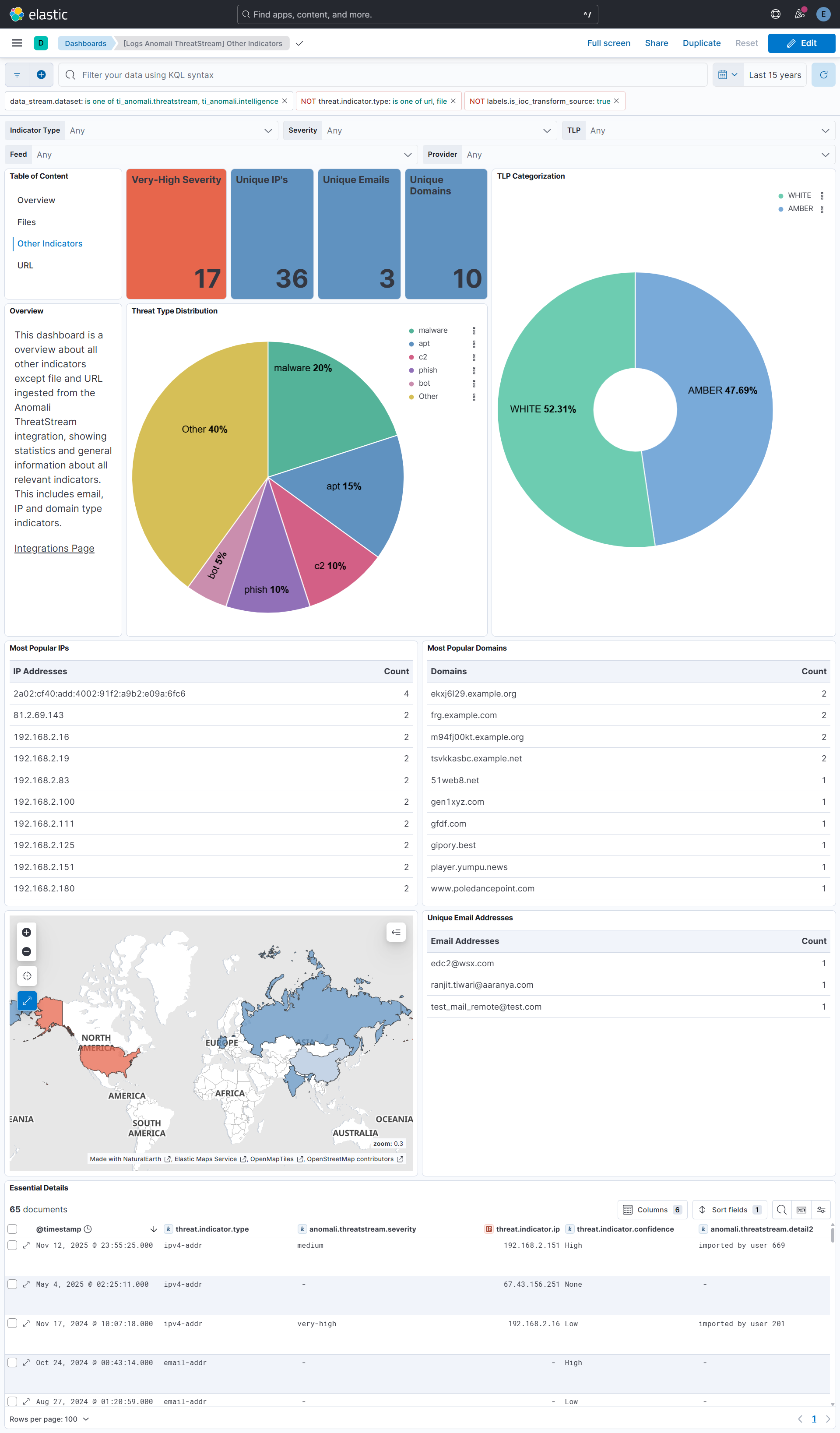Open the Rows per page selector
840x1433 pixels.
tap(50, 1419)
